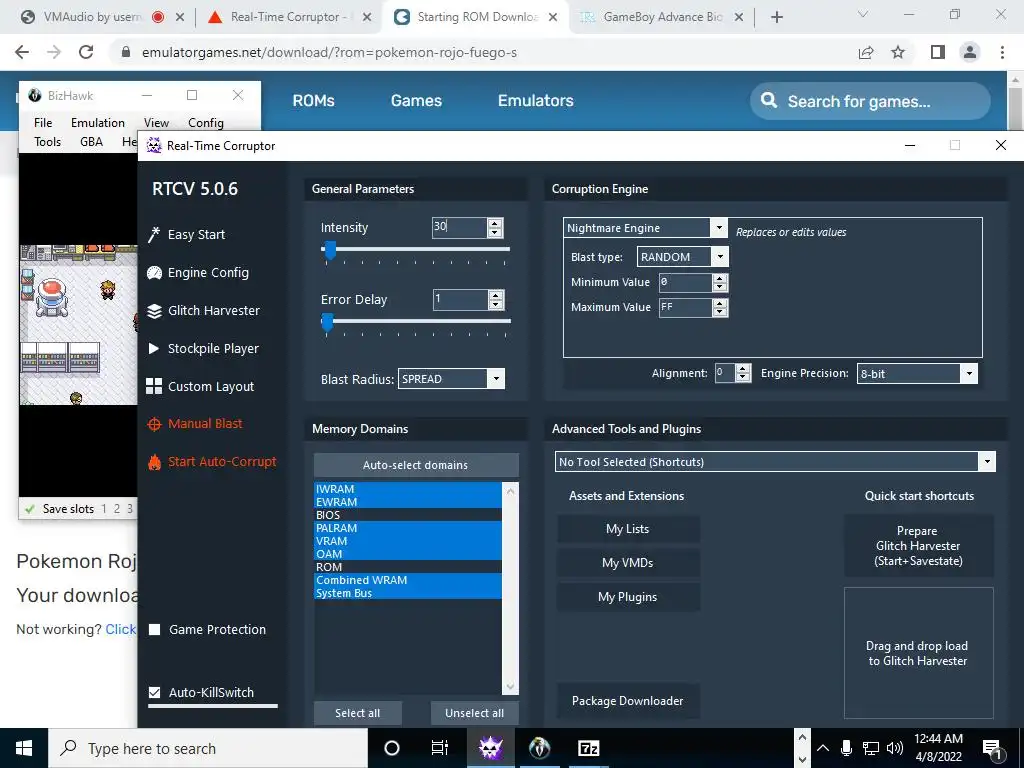
Task: Open Package Downloader button
Action: pos(628,701)
